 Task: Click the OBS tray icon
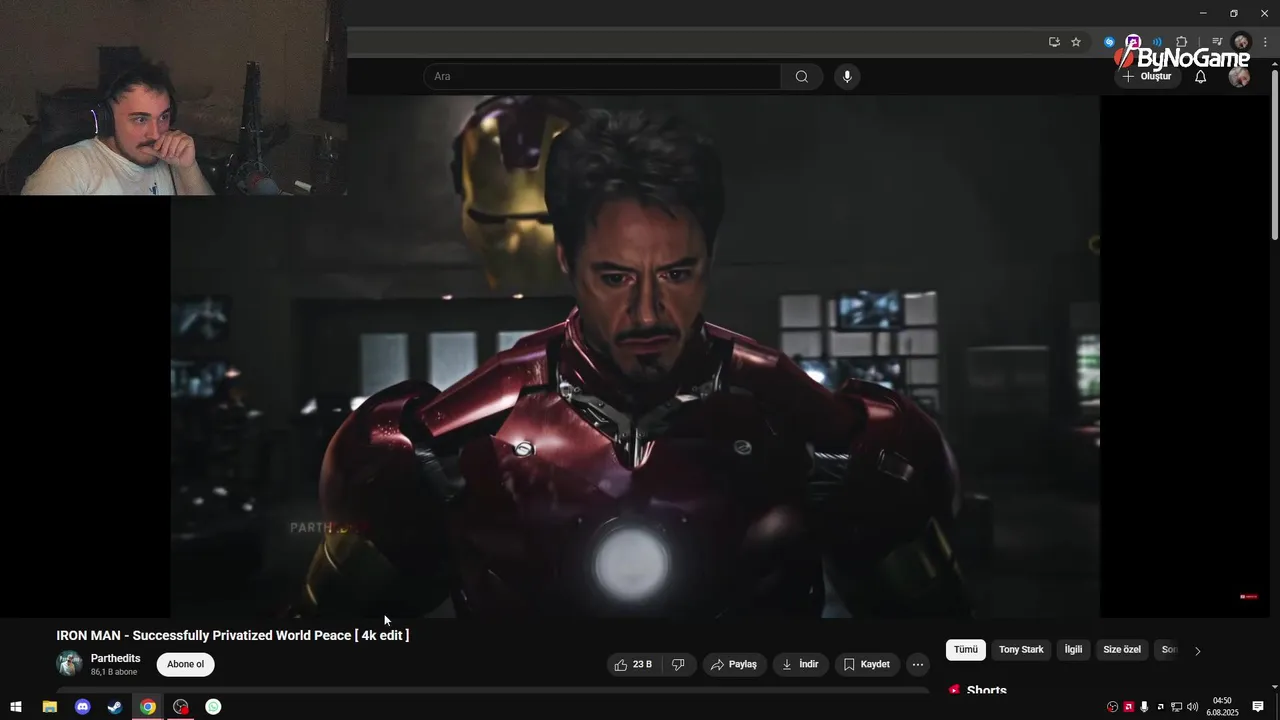[1112, 707]
